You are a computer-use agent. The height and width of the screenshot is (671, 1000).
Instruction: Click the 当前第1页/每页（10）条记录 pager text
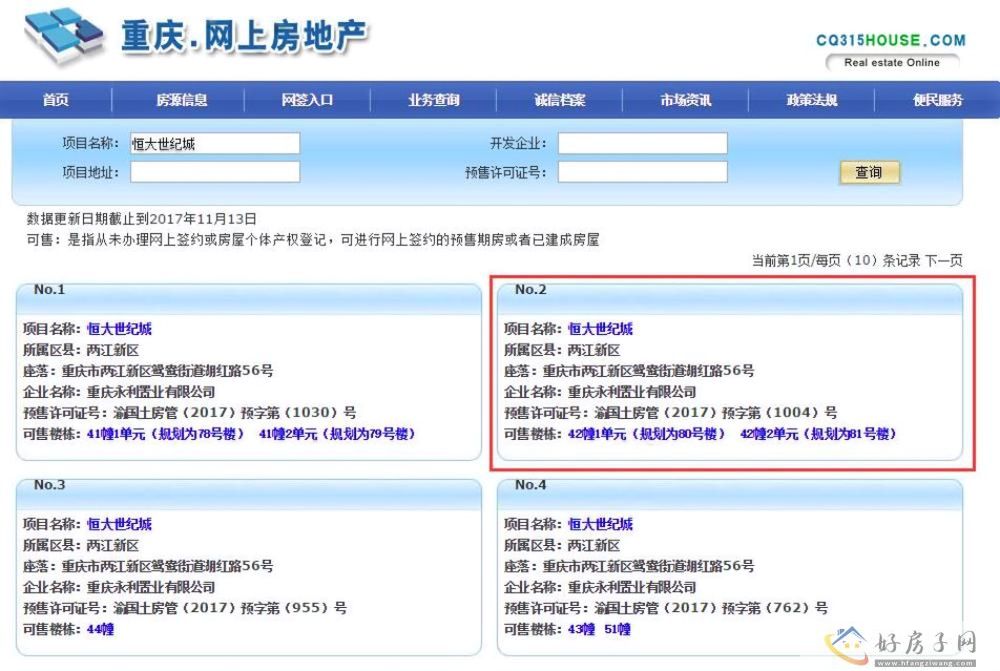pyautogui.click(x=836, y=260)
